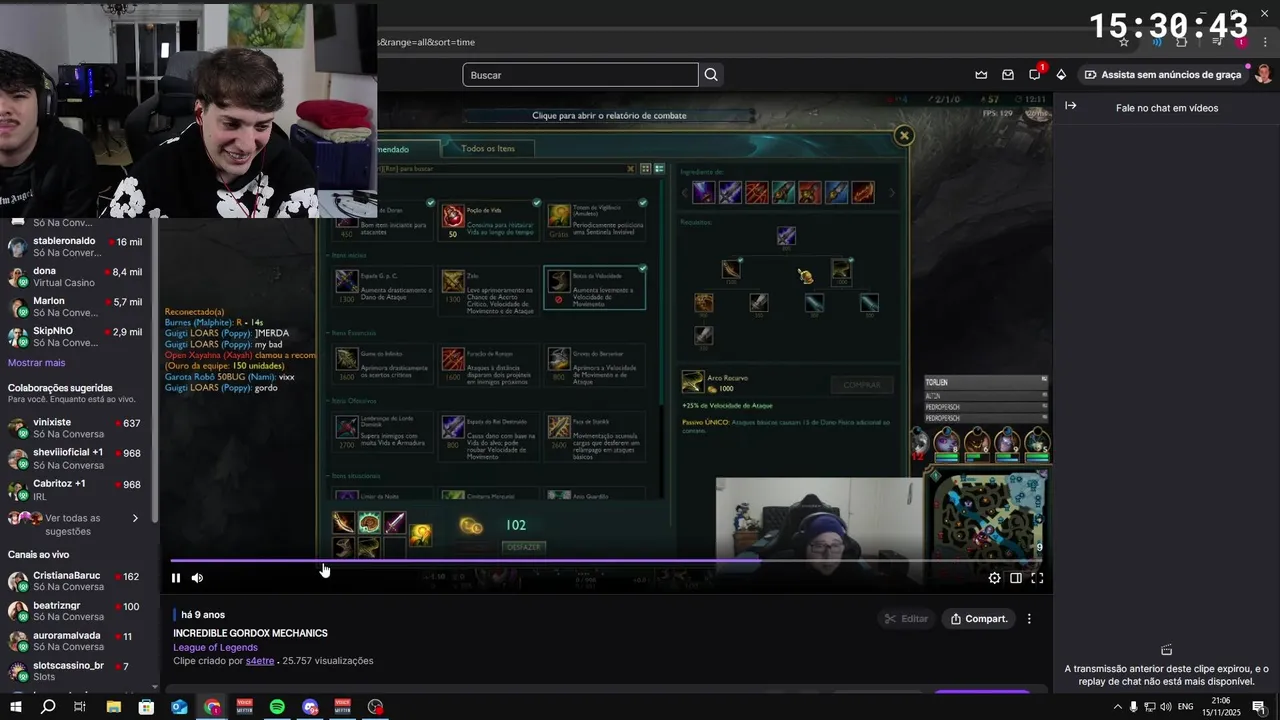
Task: Open taskbar clock 21:06 calendar
Action: point(1221,707)
